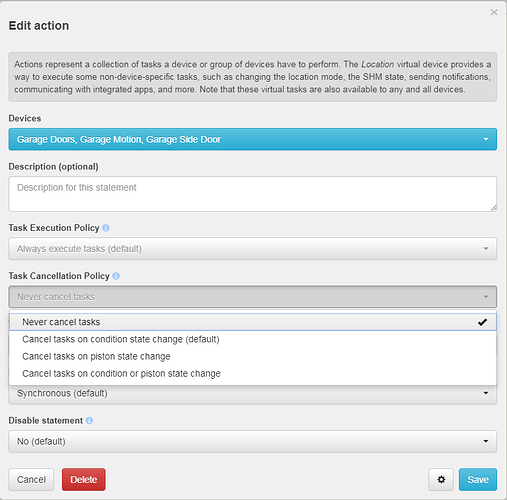Select Cancel tasks on condition or piston state change

pos(253,374)
